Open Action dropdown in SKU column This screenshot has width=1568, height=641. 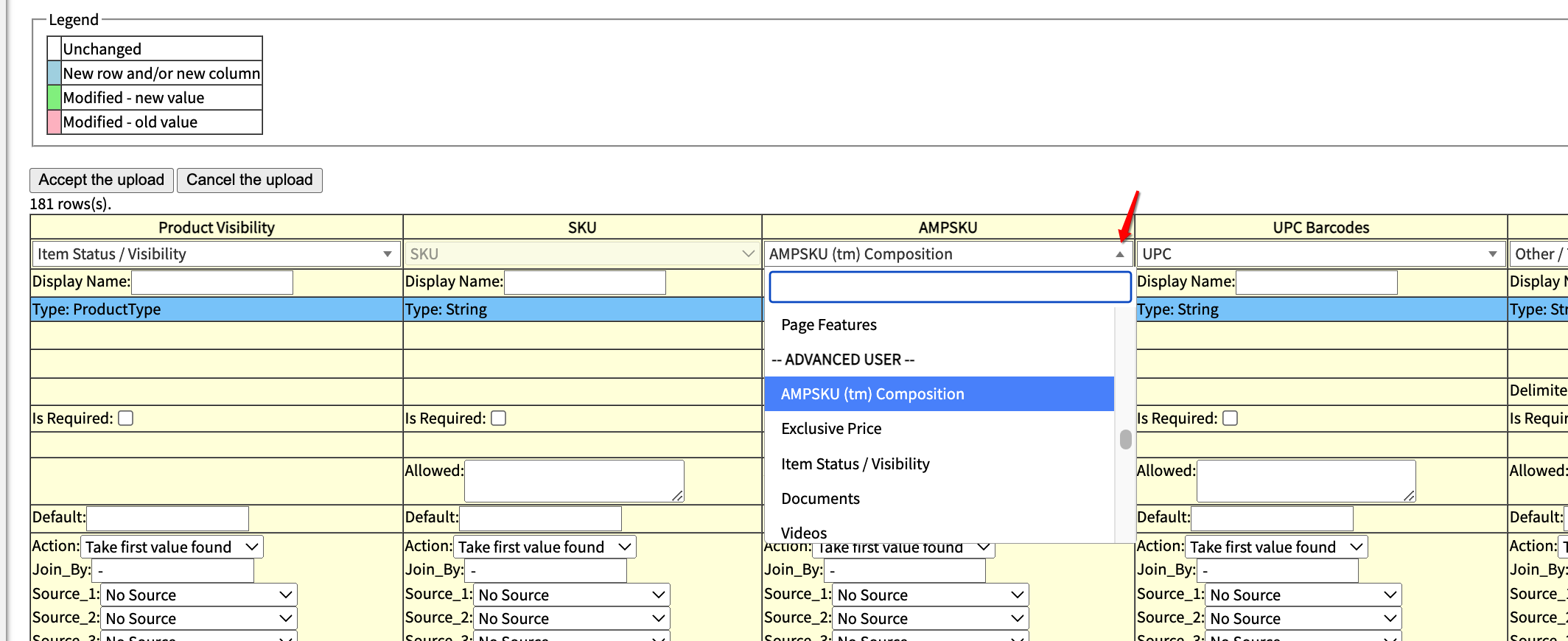(545, 547)
